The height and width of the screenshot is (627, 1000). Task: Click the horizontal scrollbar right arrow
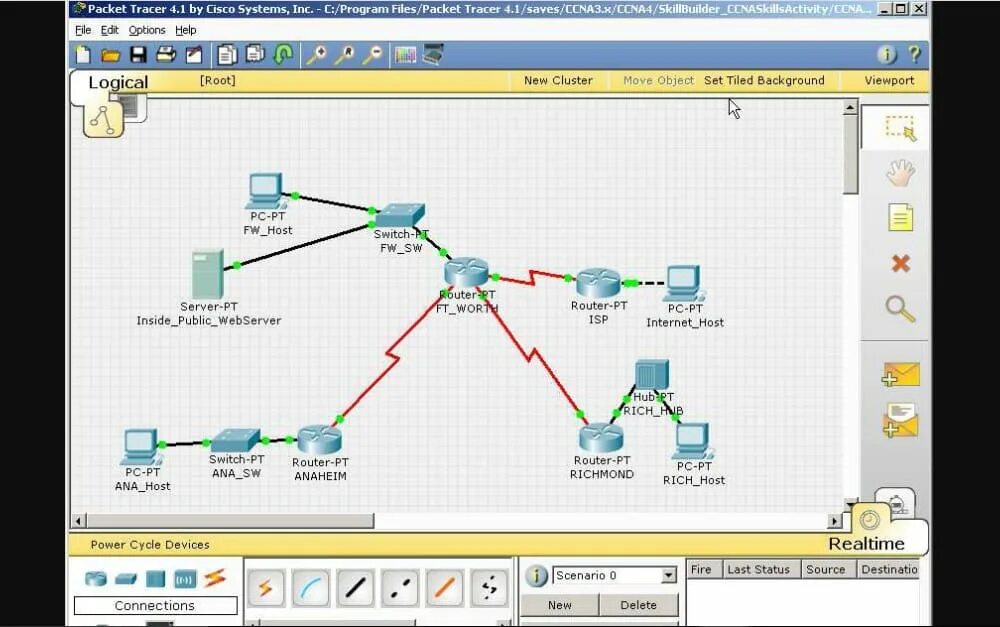[x=834, y=521]
